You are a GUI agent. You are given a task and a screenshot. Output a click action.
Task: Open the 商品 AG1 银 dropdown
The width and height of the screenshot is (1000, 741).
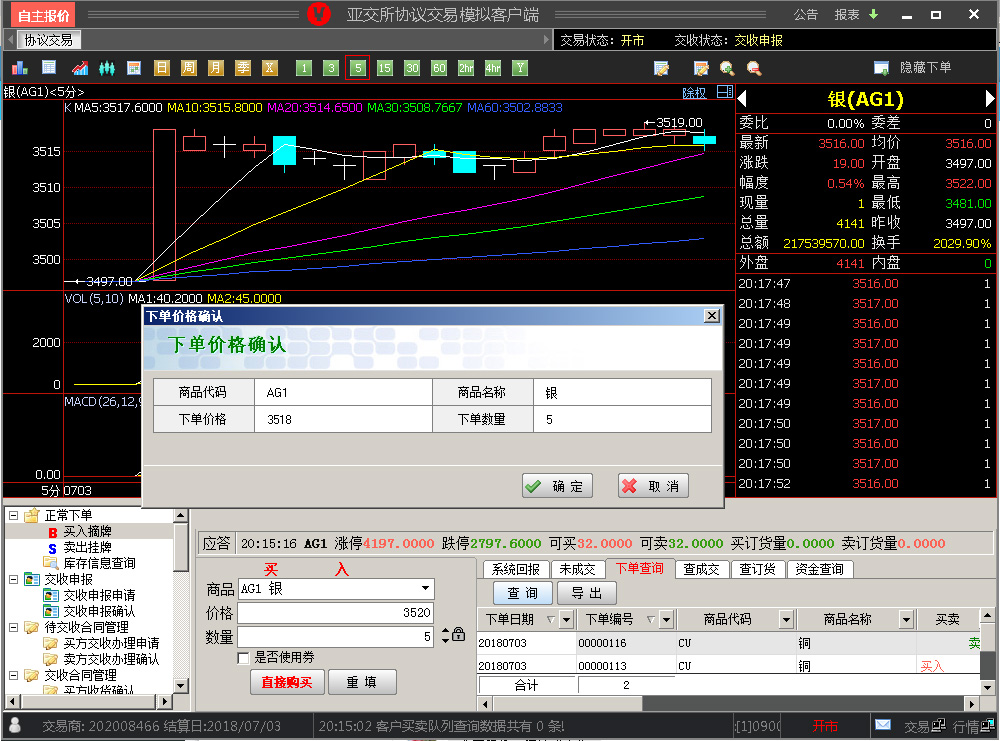(425, 589)
